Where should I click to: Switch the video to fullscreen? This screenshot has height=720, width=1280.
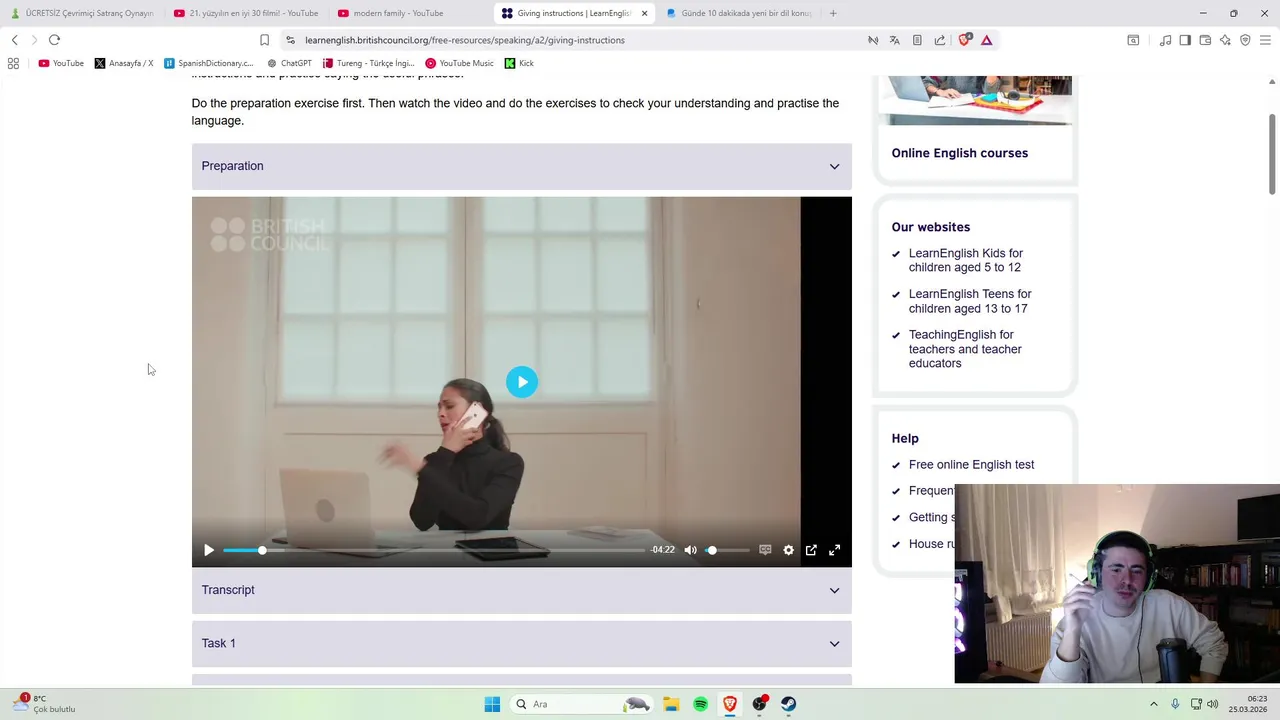point(834,550)
